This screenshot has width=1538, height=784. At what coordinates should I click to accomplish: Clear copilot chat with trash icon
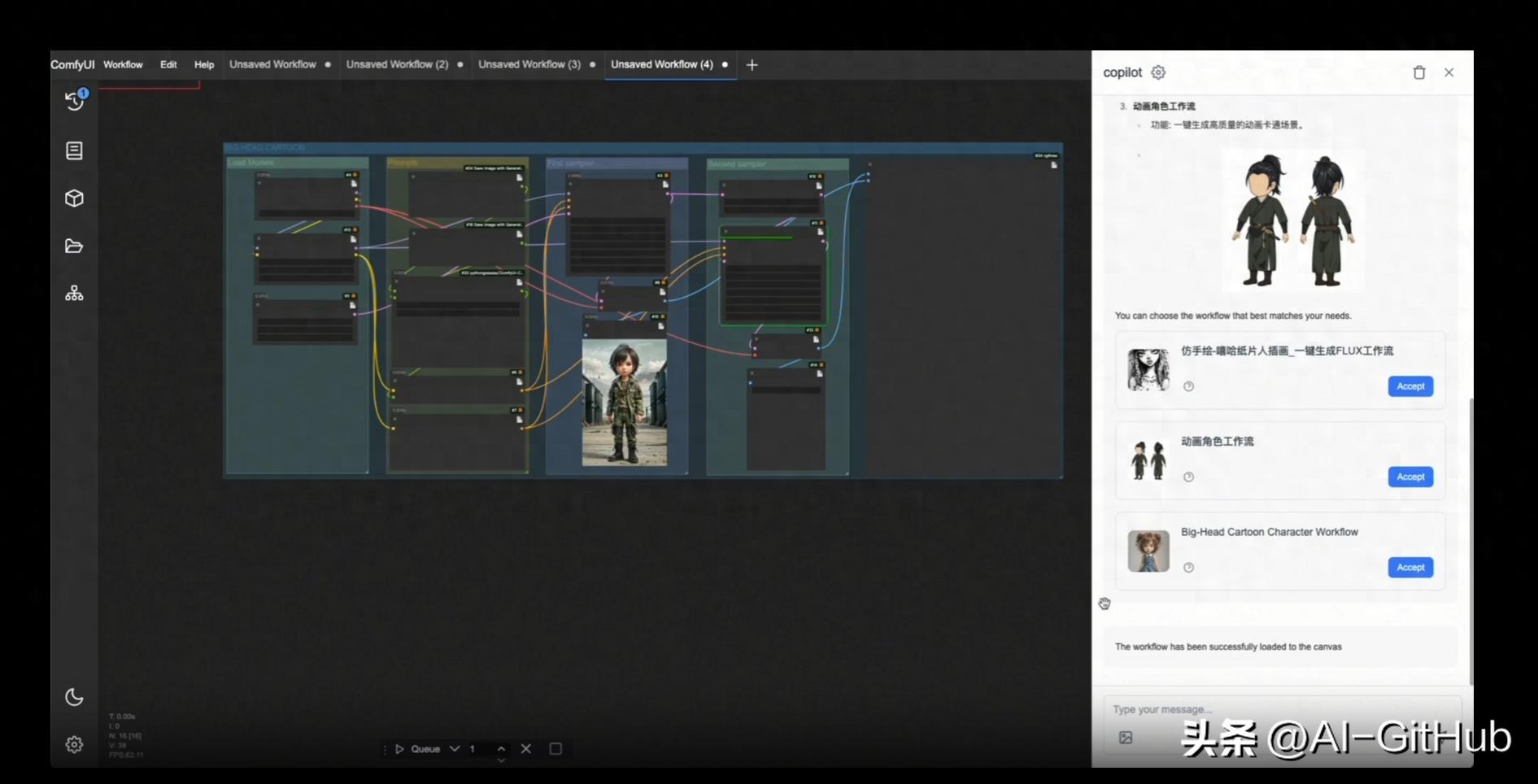coord(1419,72)
